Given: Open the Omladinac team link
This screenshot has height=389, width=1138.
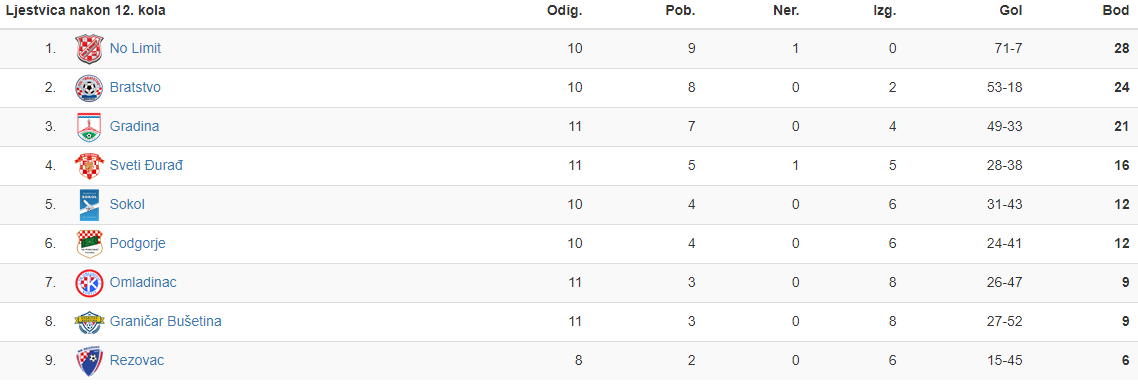Looking at the screenshot, I should point(143,282).
